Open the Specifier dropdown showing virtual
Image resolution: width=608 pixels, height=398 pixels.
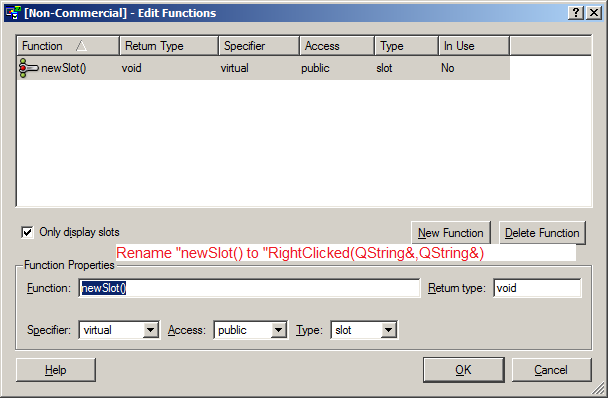[x=150, y=330]
